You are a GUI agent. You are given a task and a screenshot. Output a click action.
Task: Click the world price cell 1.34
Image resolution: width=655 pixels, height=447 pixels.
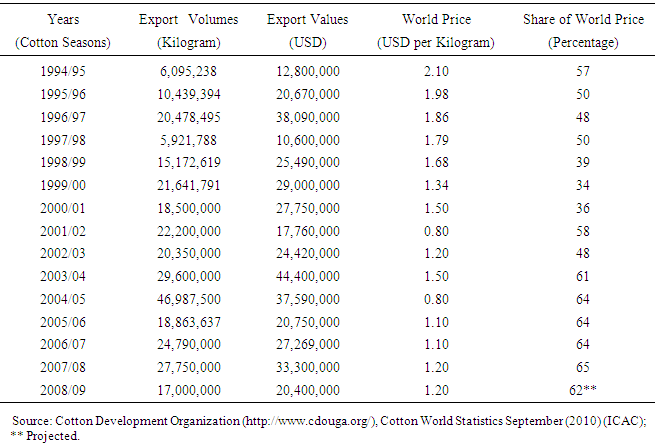(x=435, y=183)
